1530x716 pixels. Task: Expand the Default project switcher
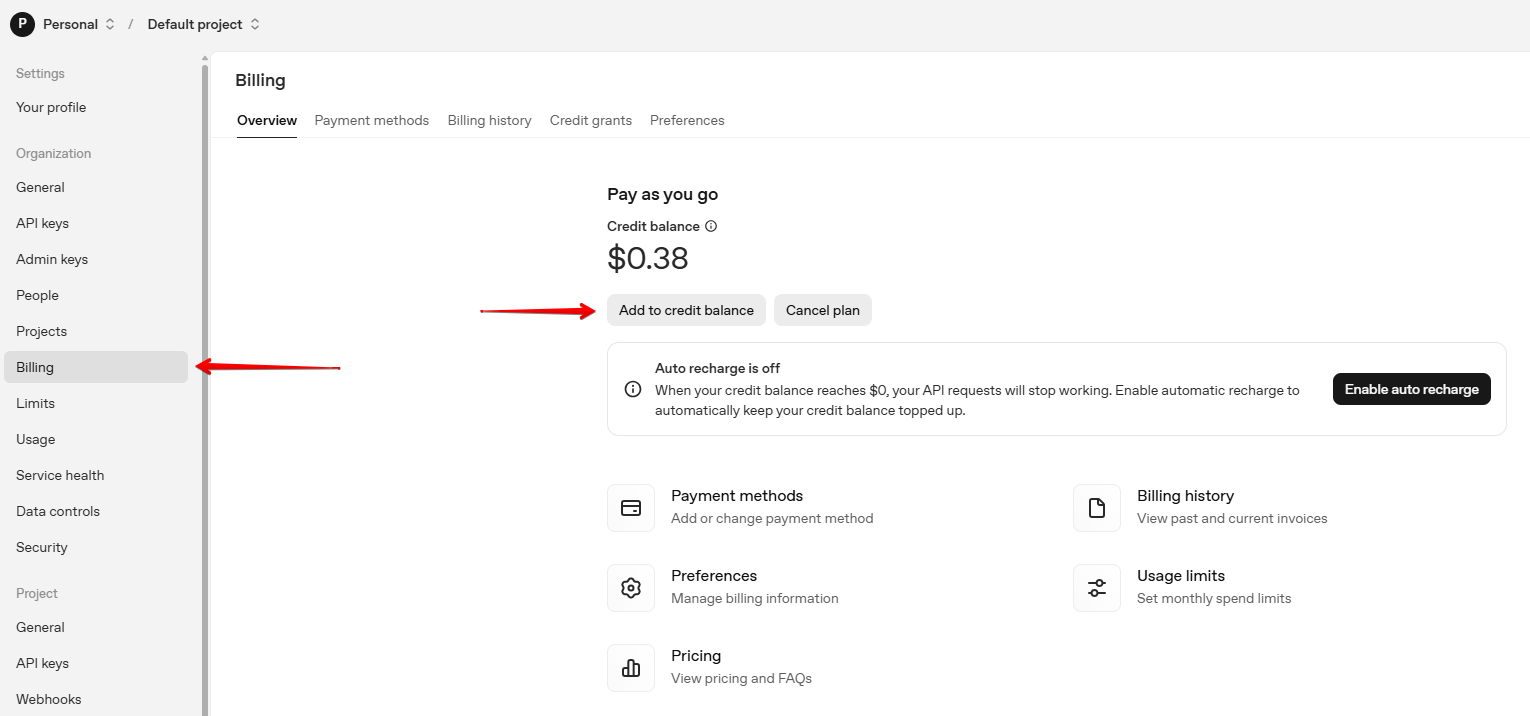click(x=255, y=24)
